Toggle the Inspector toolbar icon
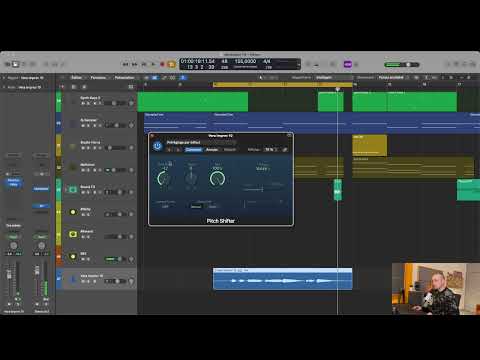480x360 pixels. click(15, 64)
